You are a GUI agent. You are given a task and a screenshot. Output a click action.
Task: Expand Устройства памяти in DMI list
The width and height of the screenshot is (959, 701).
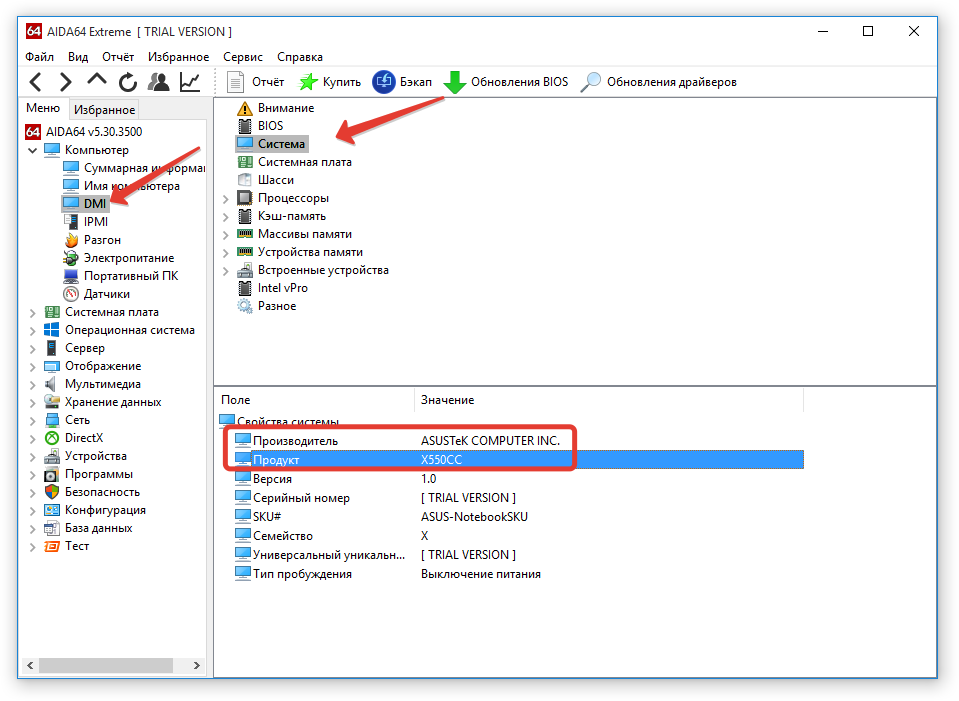226,253
